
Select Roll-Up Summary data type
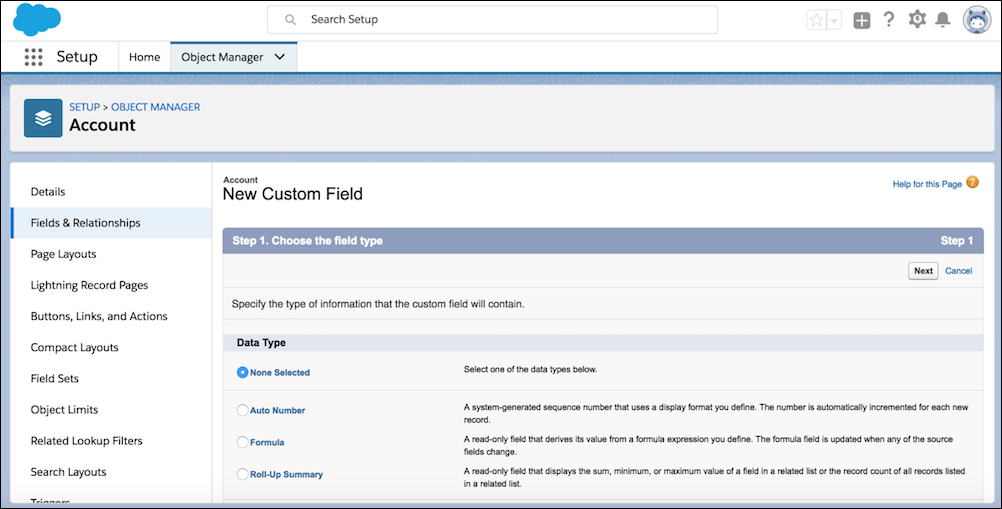click(242, 474)
